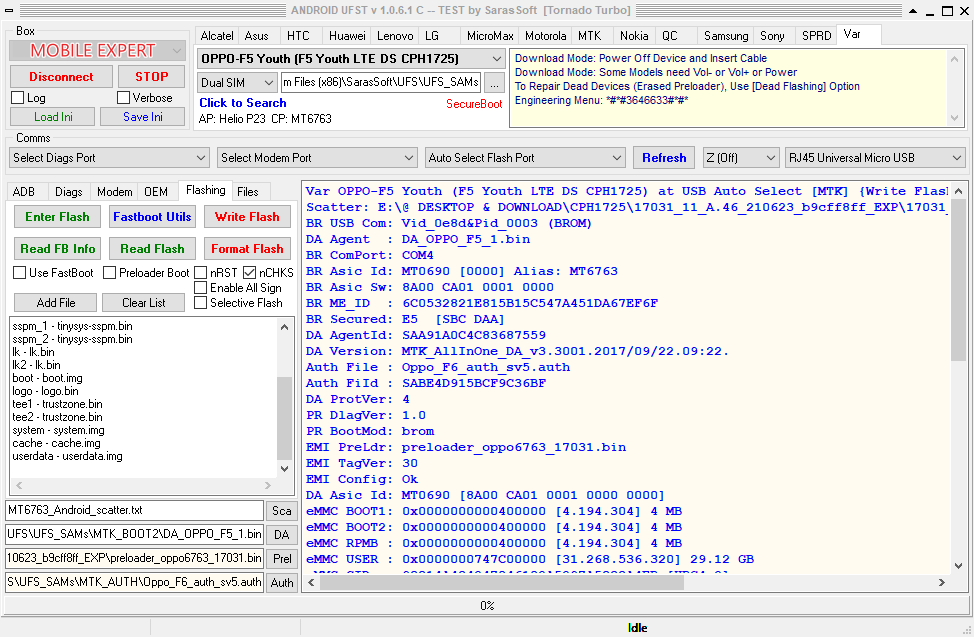This screenshot has height=637, width=974.
Task: Open Fastboot Utils
Action: tap(152, 217)
